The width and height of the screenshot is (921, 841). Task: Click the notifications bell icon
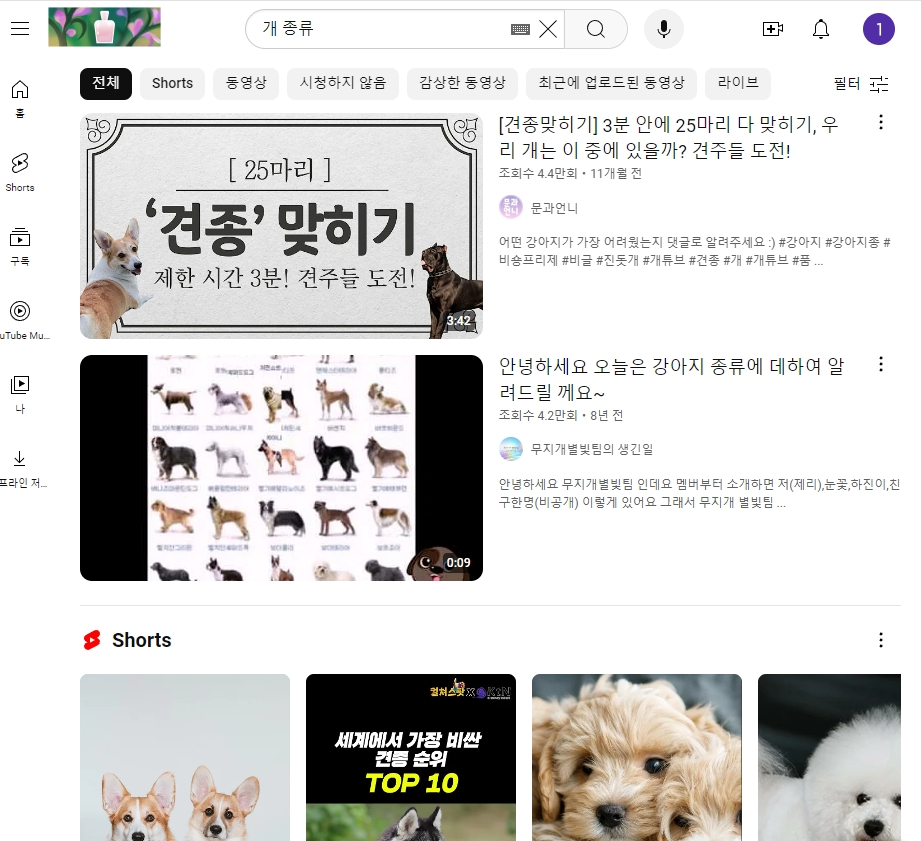[820, 29]
